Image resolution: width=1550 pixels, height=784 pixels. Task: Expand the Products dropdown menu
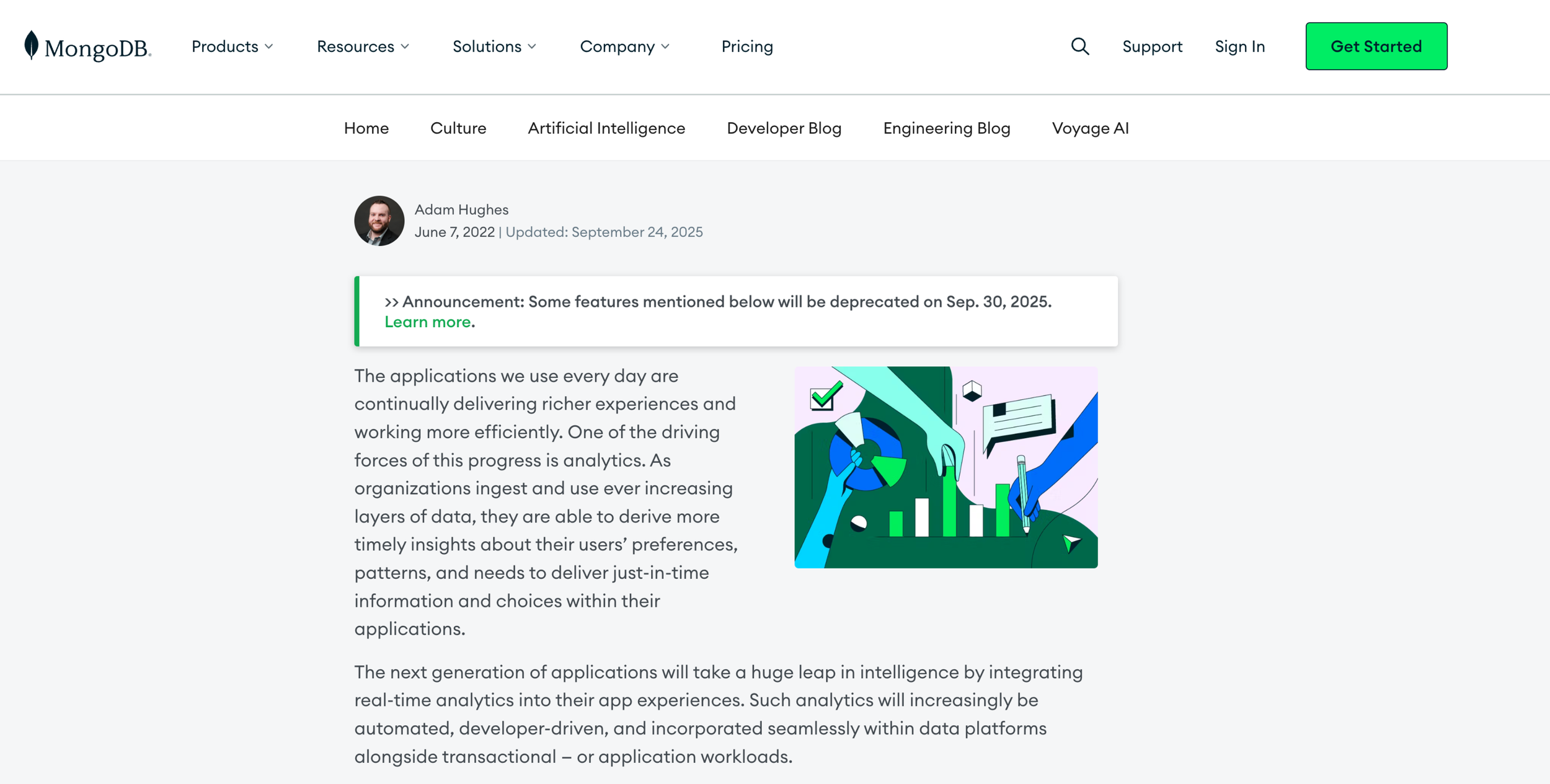point(232,46)
